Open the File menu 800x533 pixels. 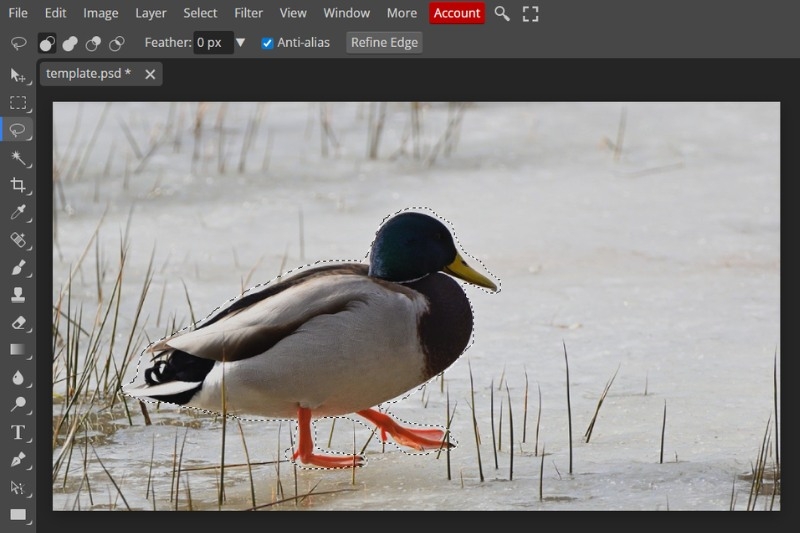pos(18,13)
